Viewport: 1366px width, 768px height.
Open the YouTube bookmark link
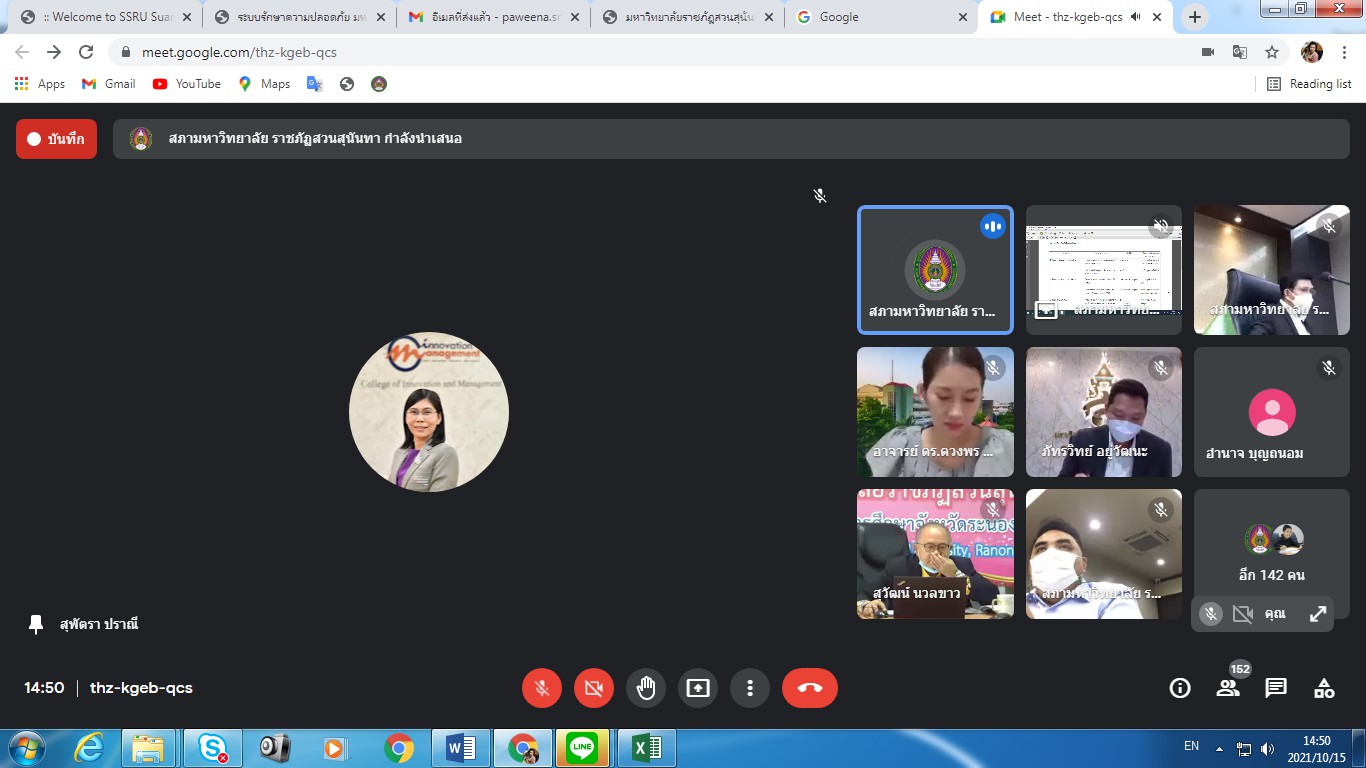pyautogui.click(x=187, y=84)
